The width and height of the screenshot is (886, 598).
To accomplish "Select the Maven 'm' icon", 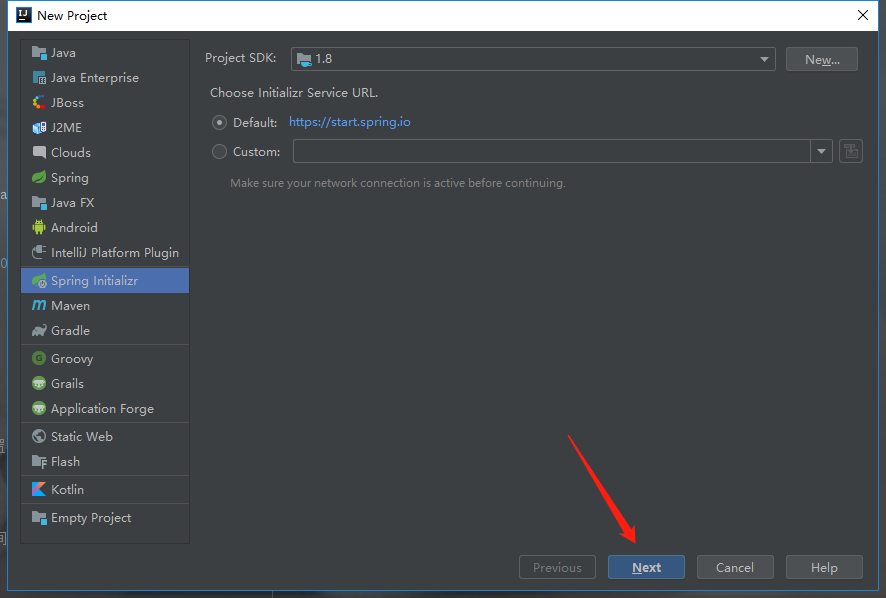I will 39,305.
